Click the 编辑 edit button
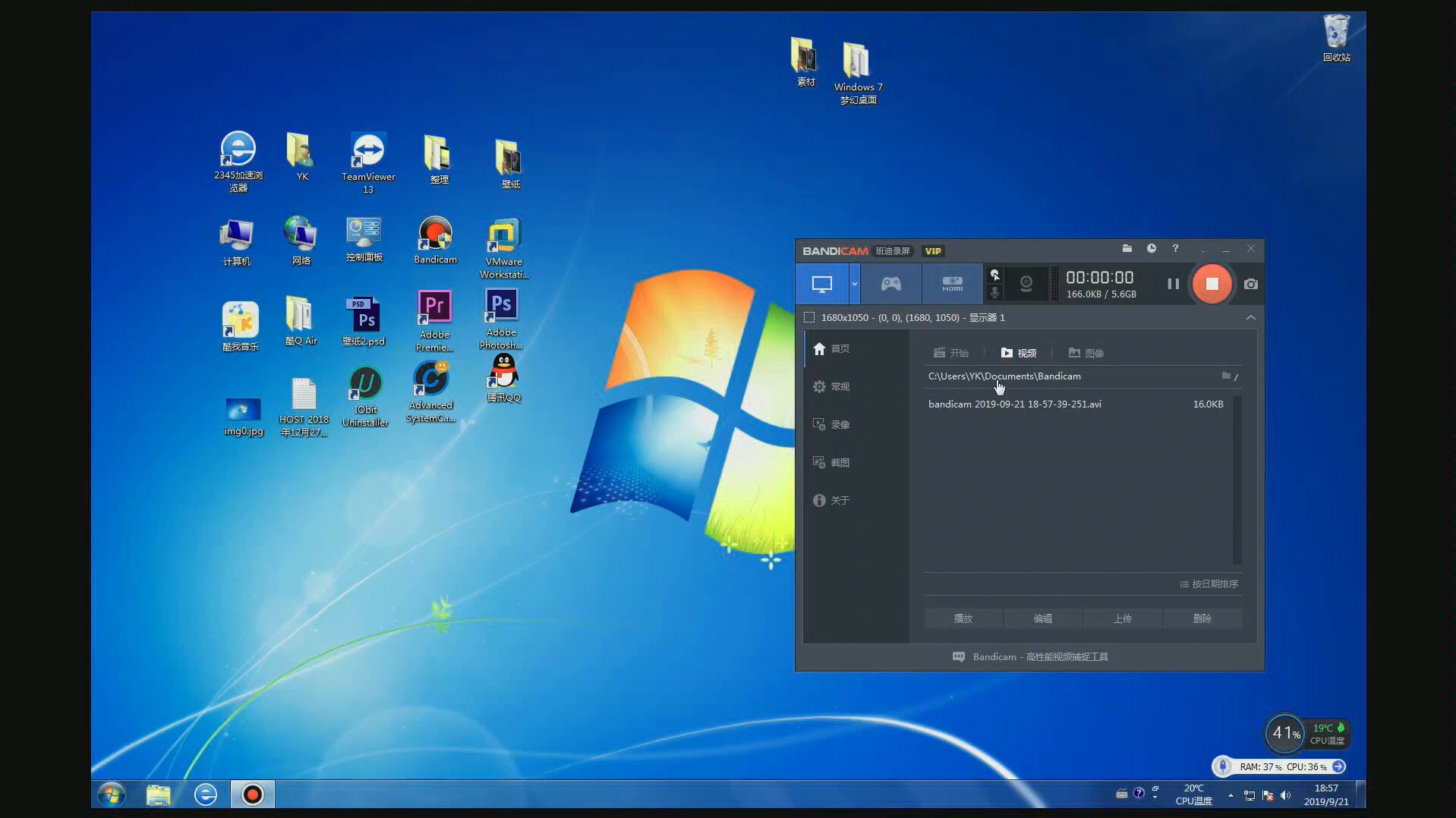 coord(1043,618)
